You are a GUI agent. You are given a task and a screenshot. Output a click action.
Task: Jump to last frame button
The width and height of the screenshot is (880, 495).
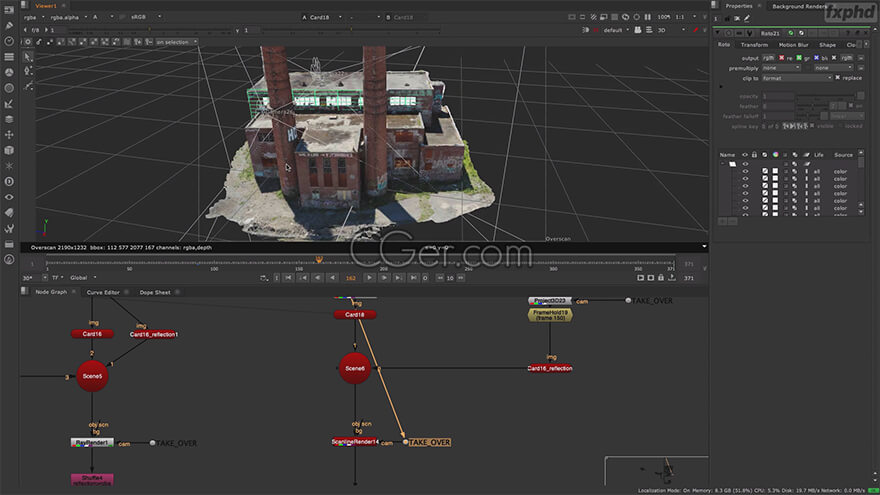tap(413, 278)
